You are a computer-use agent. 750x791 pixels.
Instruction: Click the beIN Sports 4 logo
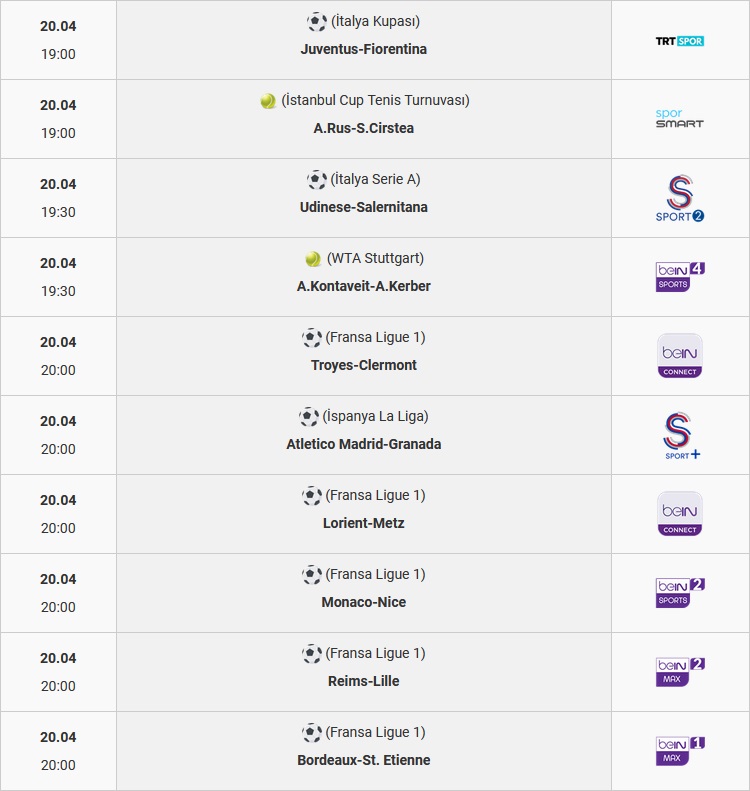click(680, 277)
